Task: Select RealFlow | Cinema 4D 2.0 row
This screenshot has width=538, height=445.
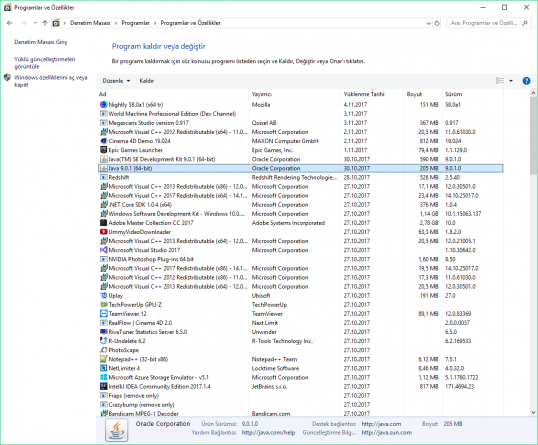Action: click(301, 323)
